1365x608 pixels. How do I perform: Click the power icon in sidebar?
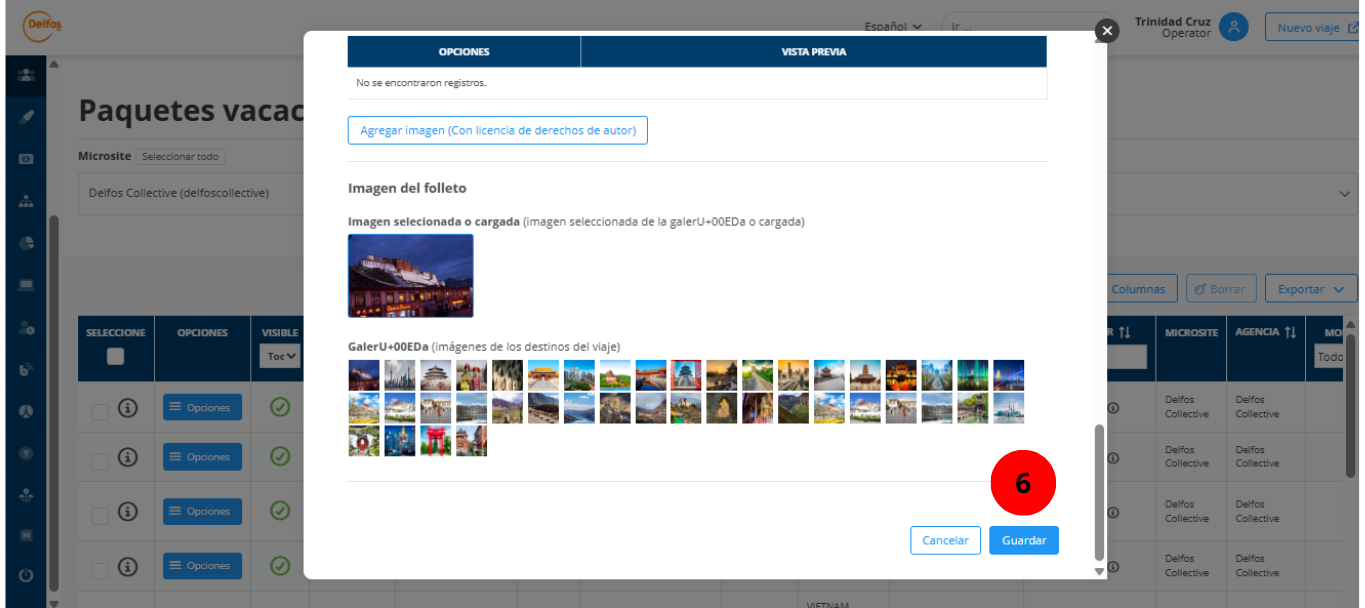click(26, 575)
